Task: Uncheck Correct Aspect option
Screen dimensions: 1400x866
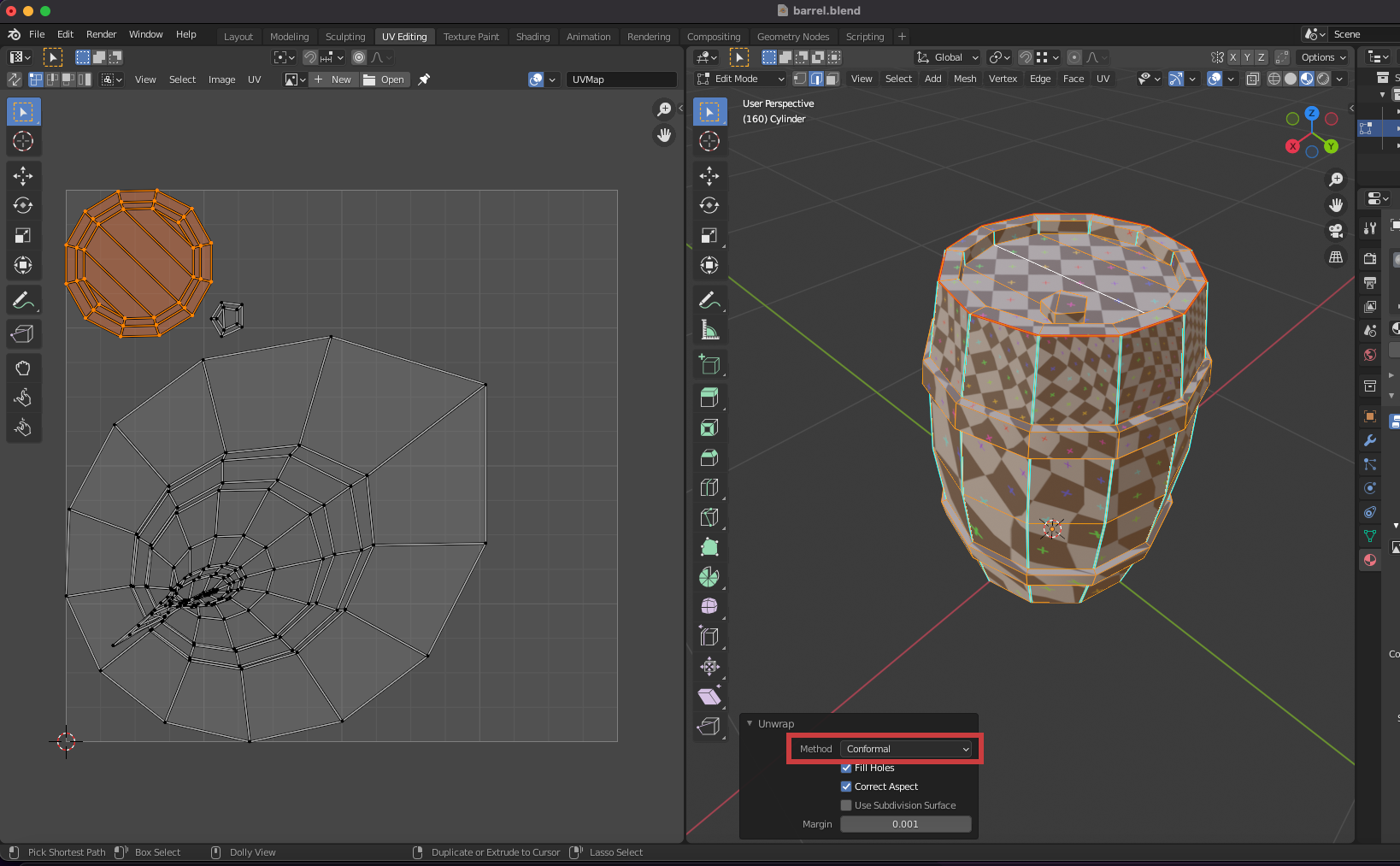Action: tap(846, 786)
